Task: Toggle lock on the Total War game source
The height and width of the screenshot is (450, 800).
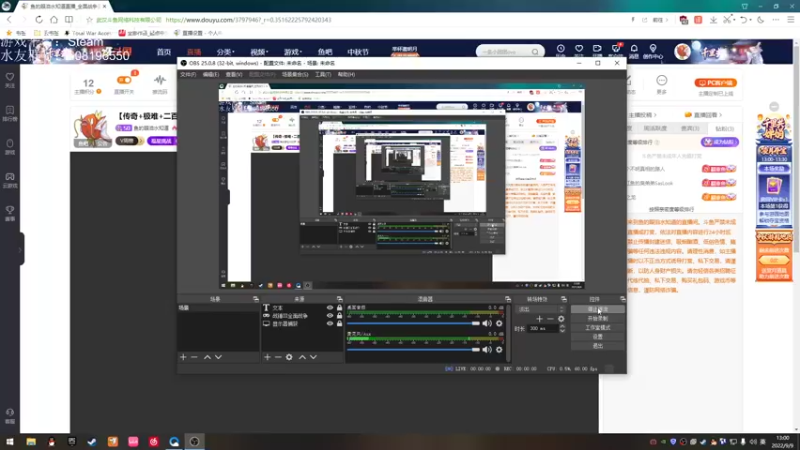Action: tap(339, 316)
